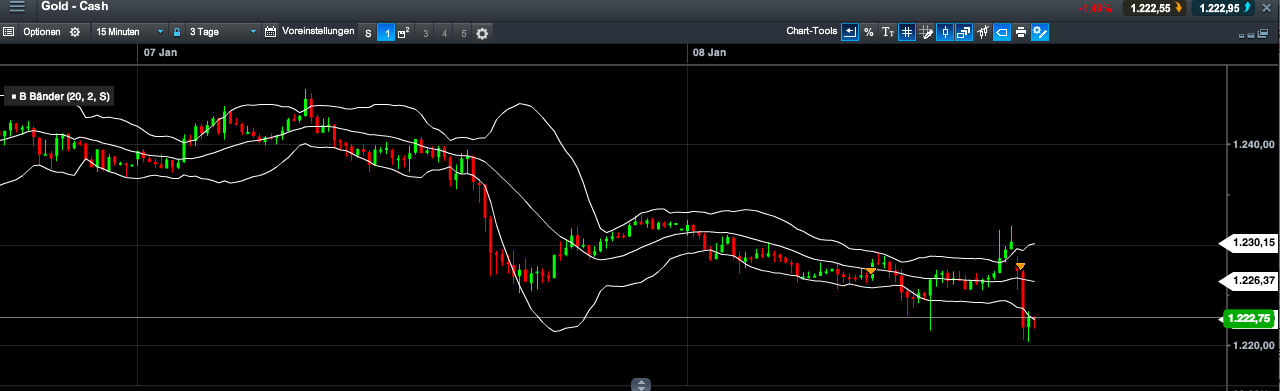The width and height of the screenshot is (1280, 391).
Task: Select the text annotation tool
Action: (x=888, y=32)
